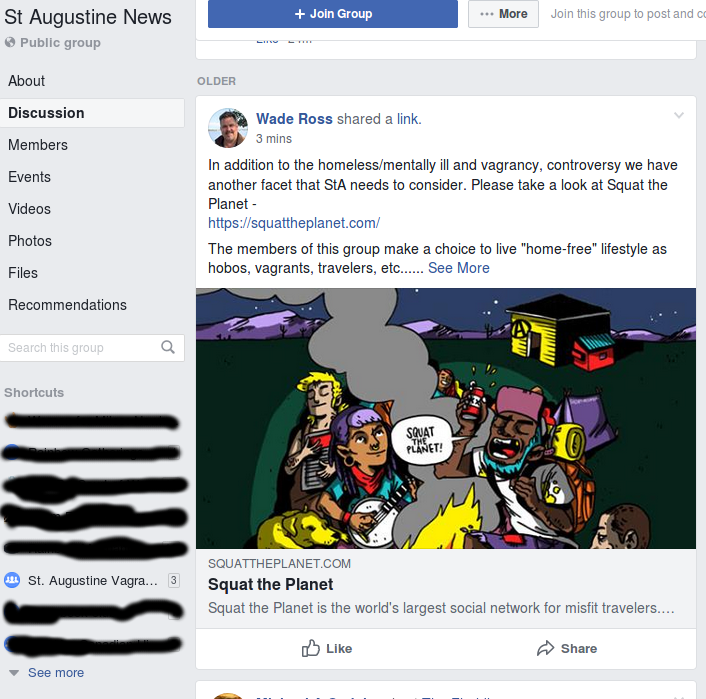
Task: Expand the post text with See More
Action: [x=458, y=268]
